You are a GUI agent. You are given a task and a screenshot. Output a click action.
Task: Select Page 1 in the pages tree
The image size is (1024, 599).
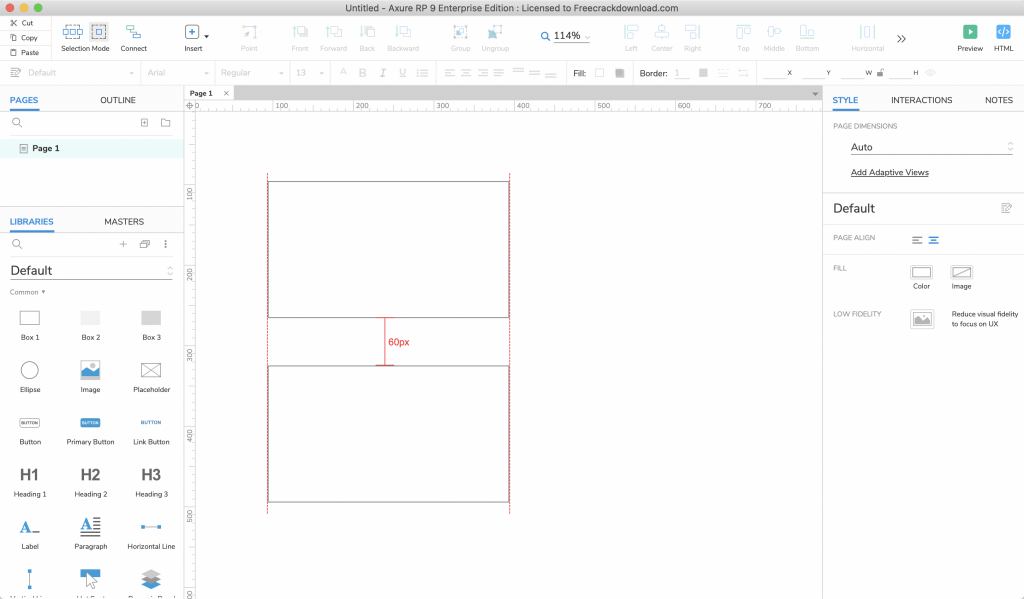pyautogui.click(x=45, y=148)
